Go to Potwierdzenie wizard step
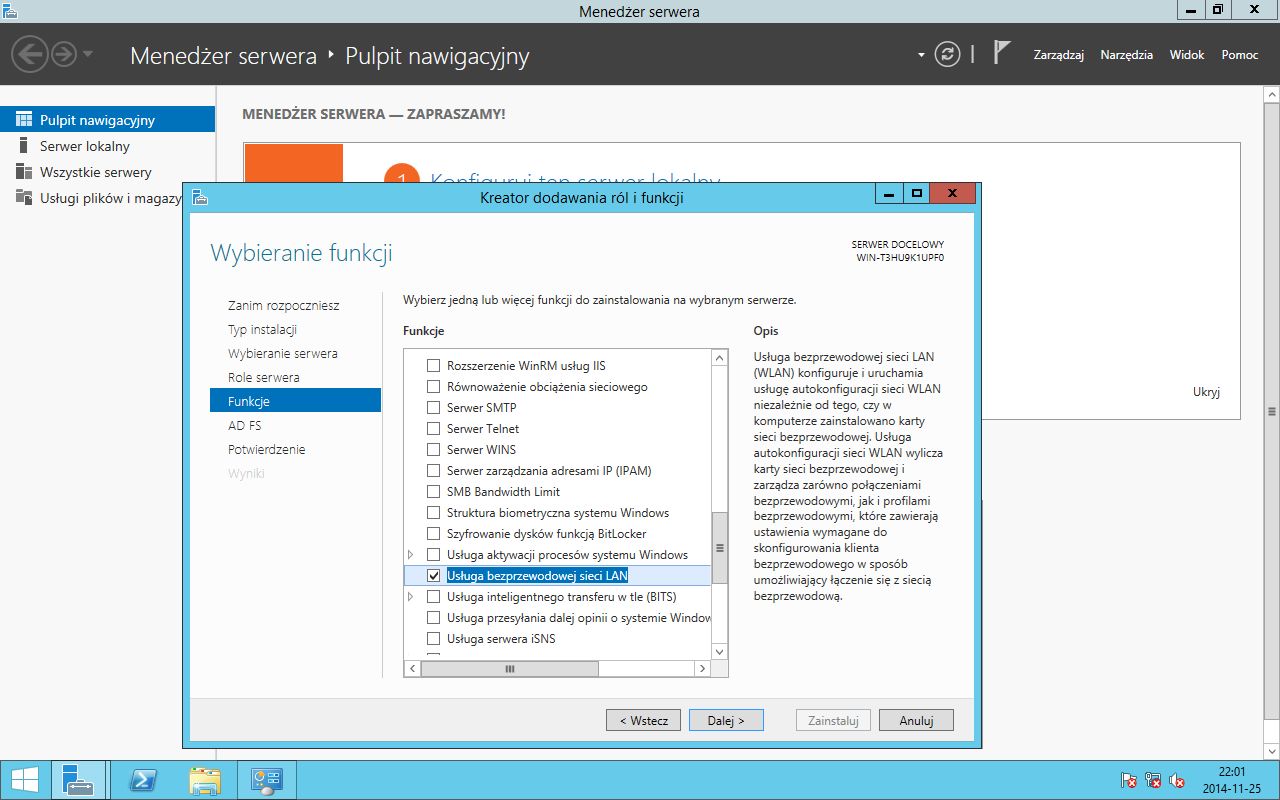Viewport: 1280px width, 800px height. (x=267, y=449)
